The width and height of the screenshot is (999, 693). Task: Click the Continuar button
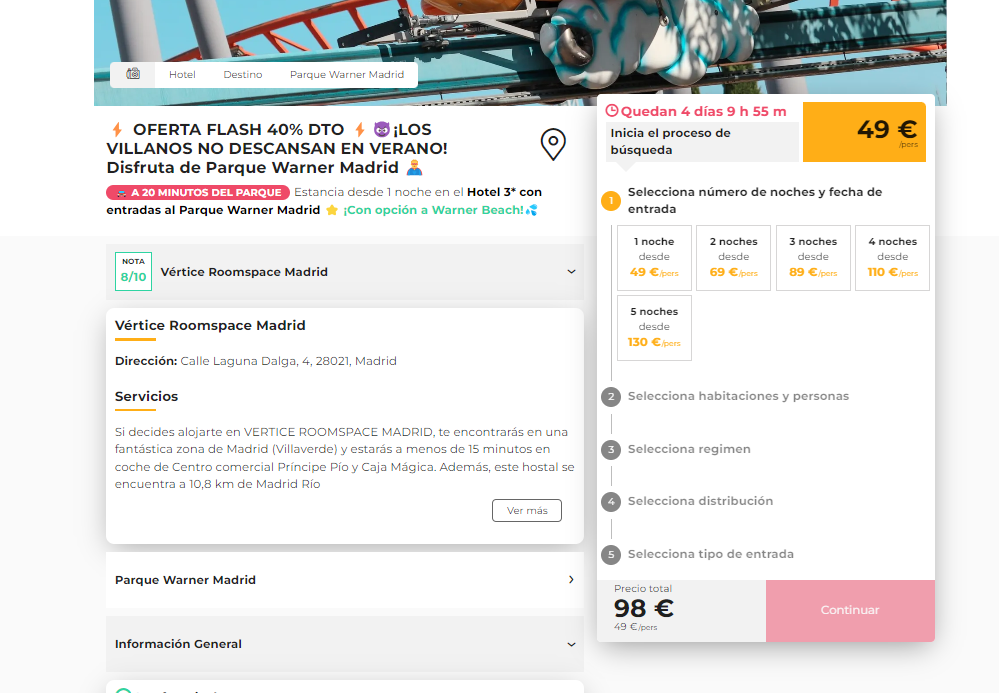[x=850, y=610]
